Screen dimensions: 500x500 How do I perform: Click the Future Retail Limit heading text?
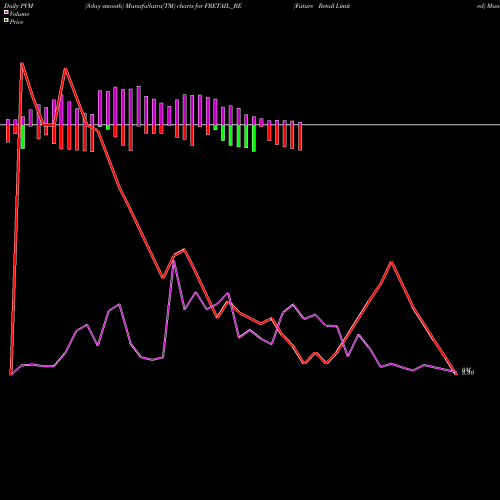322,6
